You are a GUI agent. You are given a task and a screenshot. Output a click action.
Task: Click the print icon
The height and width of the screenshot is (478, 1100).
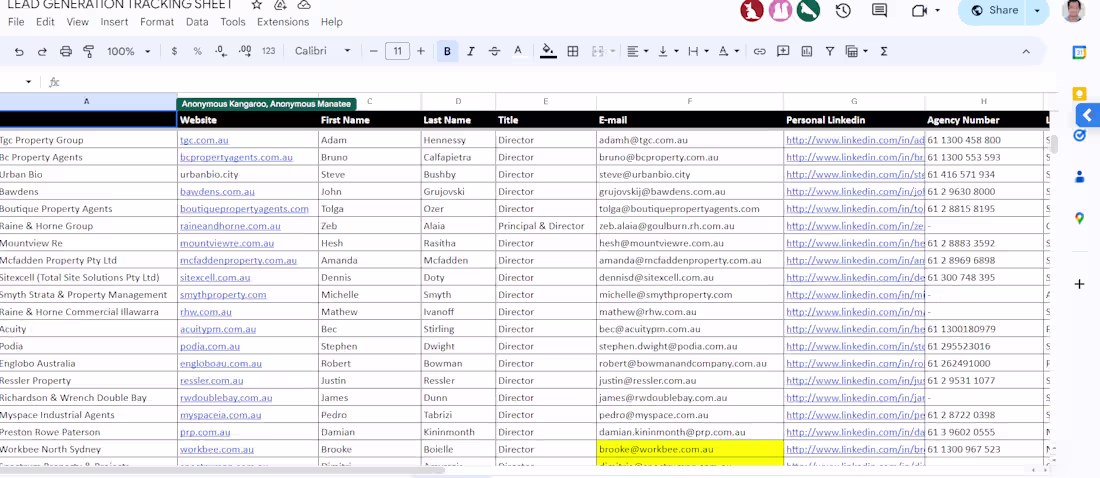point(66,51)
